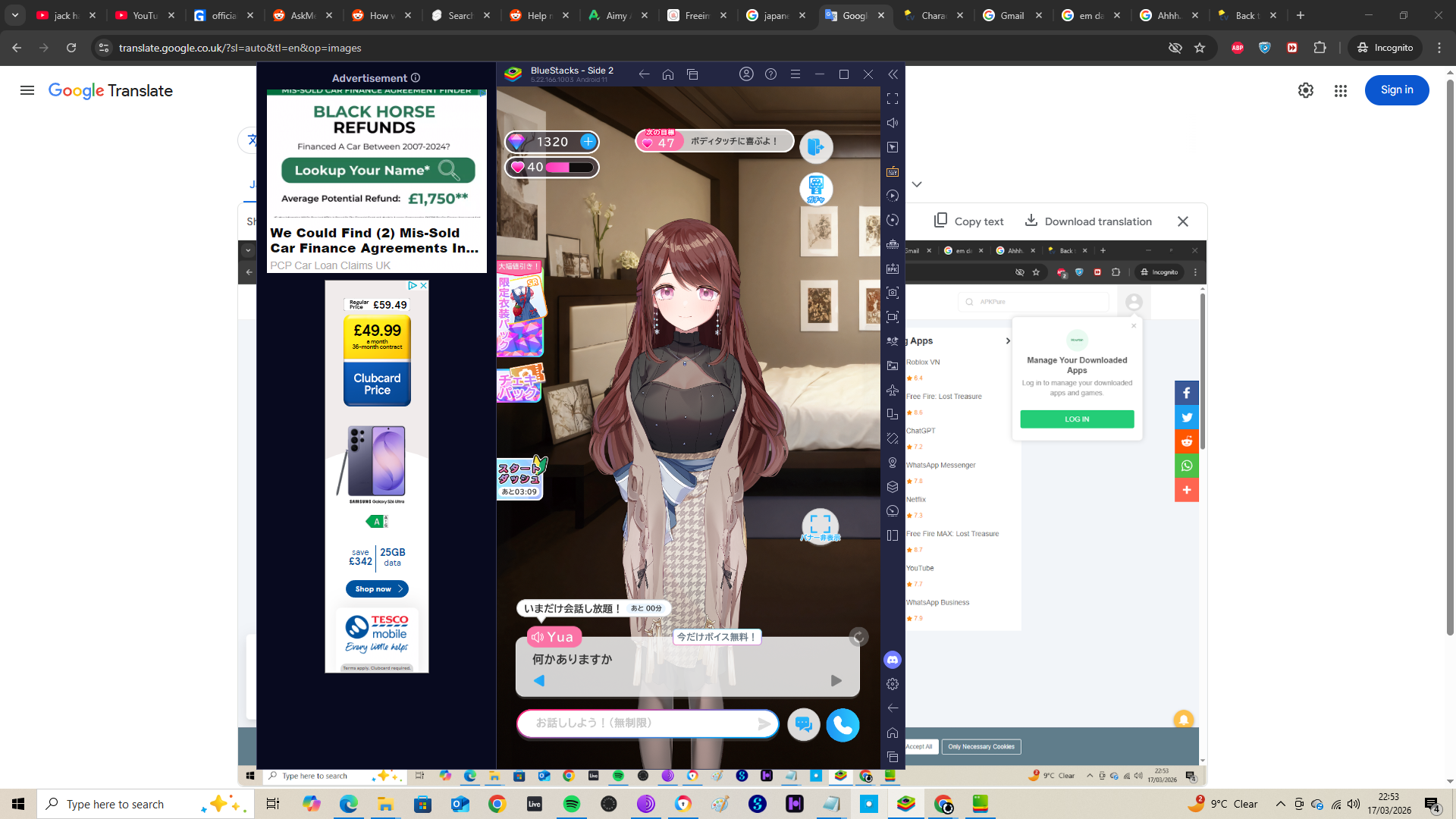
Task: Click the Copy text button
Action: point(969,221)
